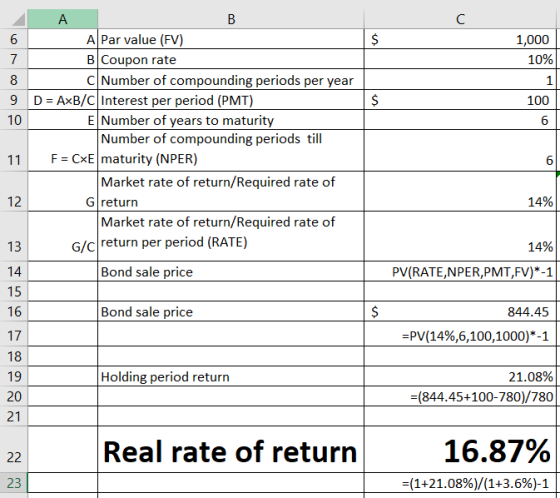
Task: Click 'return per period (RATE)' cell
Action: [231, 236]
